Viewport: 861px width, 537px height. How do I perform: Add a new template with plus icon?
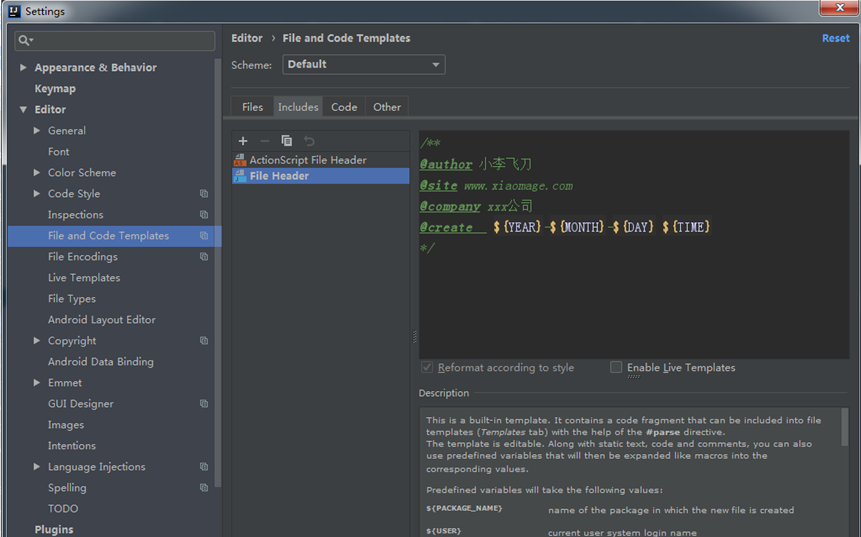pos(243,141)
